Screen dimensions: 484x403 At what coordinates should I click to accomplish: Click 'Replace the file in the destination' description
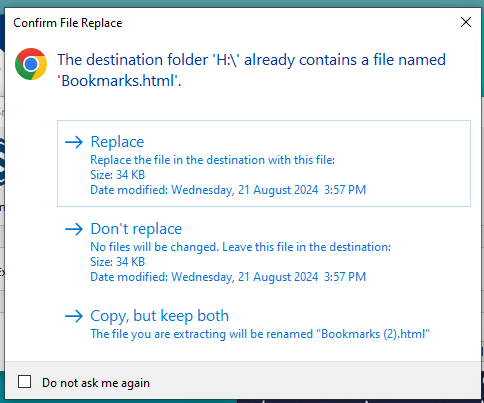[213, 160]
